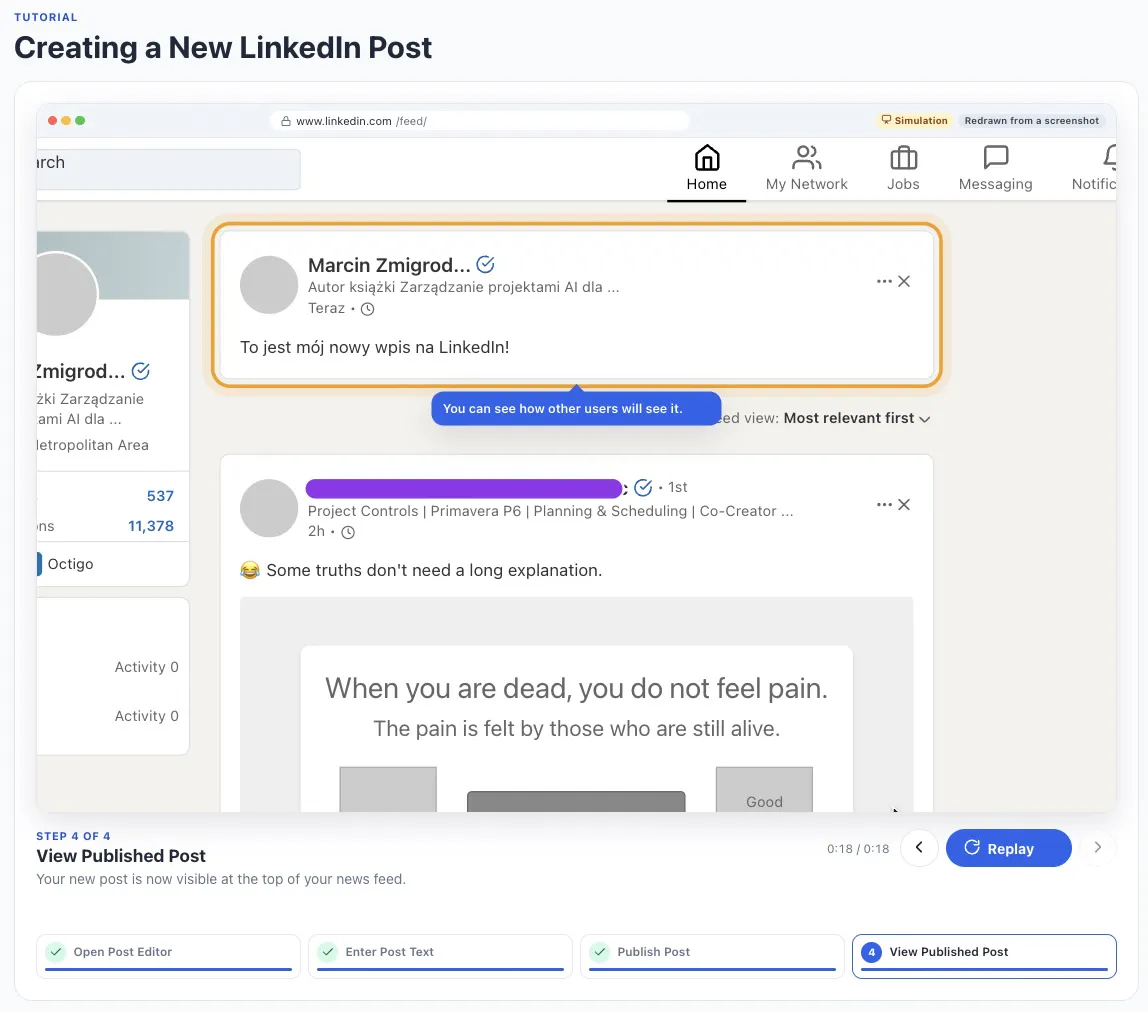Open the three-dot menu on Marcin's post
1148x1012 pixels.
tap(884, 281)
